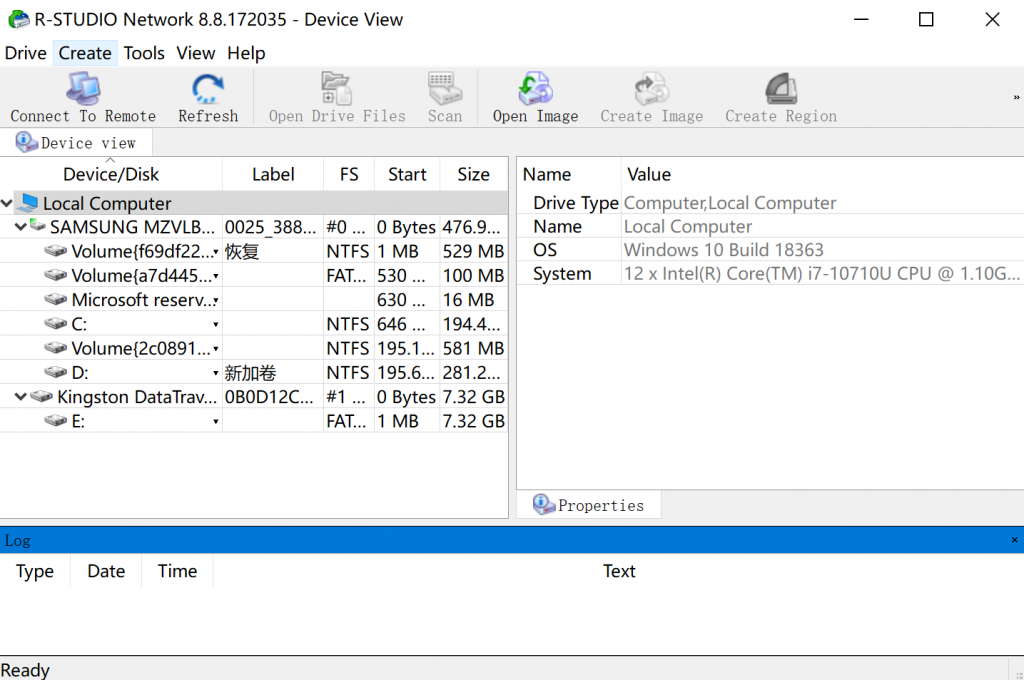Screen dimensions: 1024x680
Task: Click the Open Drive Files icon
Action: point(336,88)
